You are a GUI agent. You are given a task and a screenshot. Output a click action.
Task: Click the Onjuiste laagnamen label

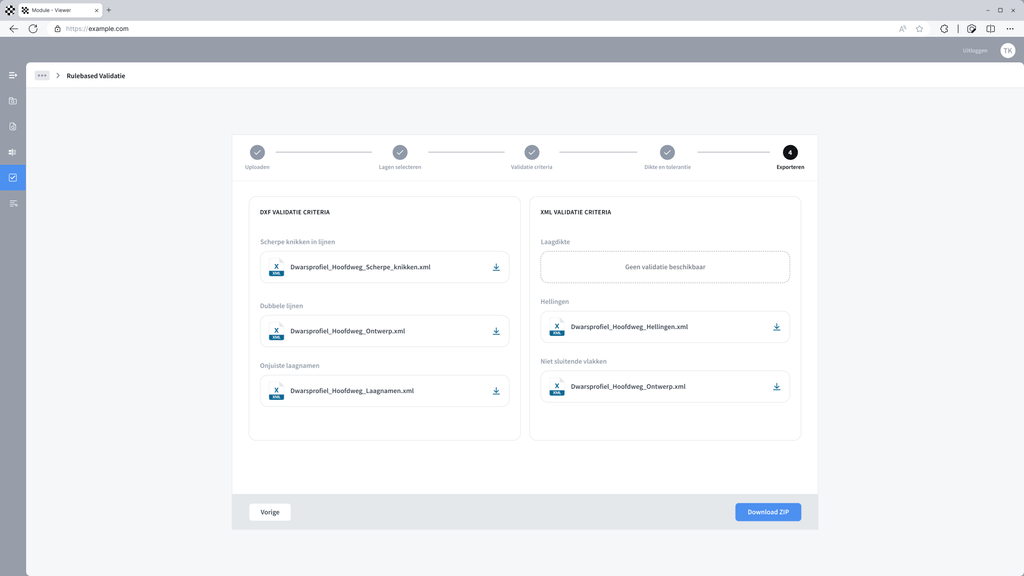tap(289, 366)
